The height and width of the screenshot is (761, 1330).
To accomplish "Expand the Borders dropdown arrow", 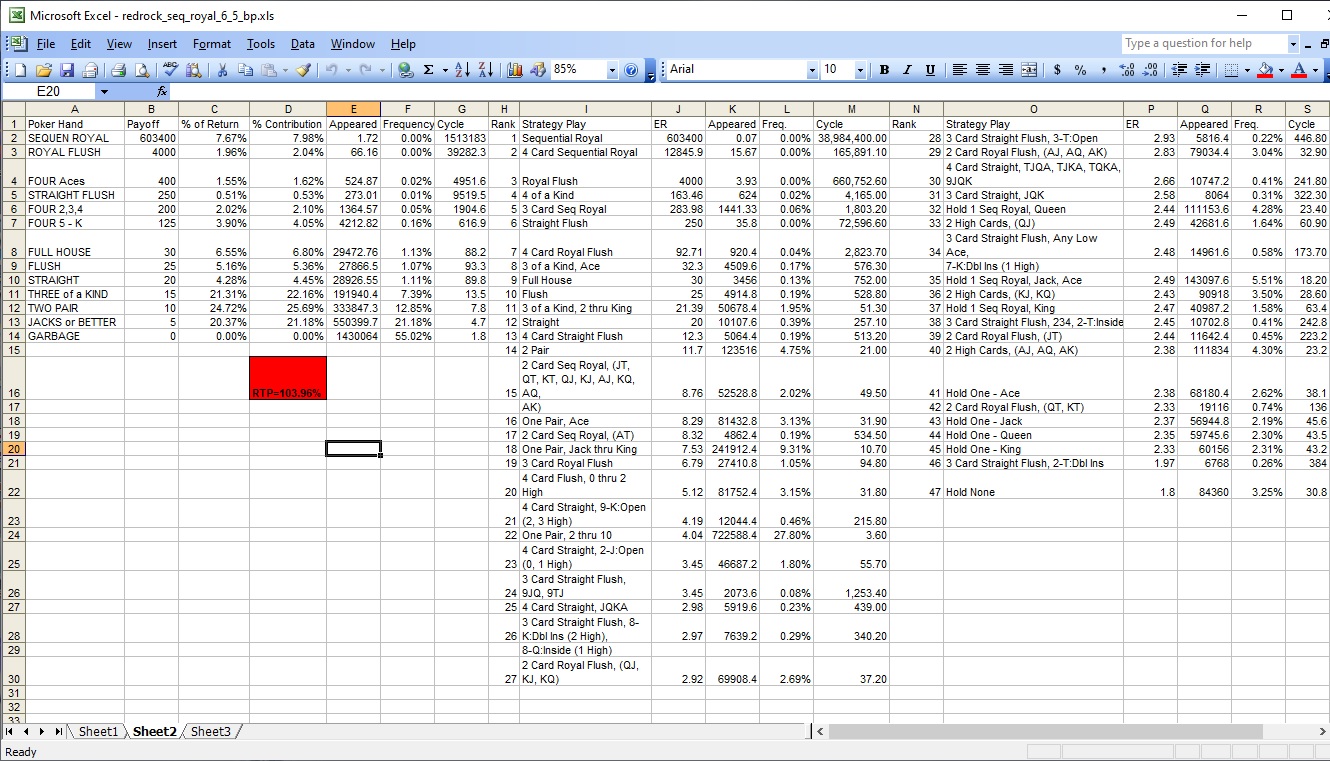I will click(1247, 70).
